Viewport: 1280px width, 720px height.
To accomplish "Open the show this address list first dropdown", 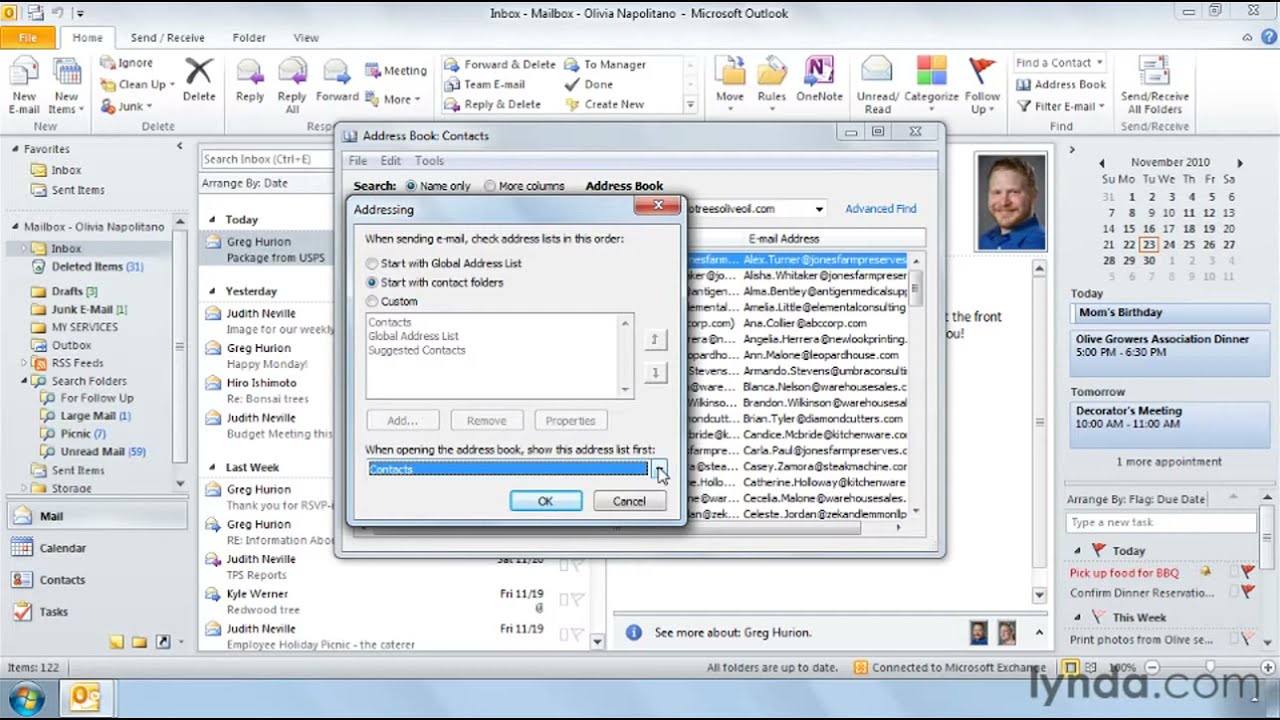I will point(660,469).
